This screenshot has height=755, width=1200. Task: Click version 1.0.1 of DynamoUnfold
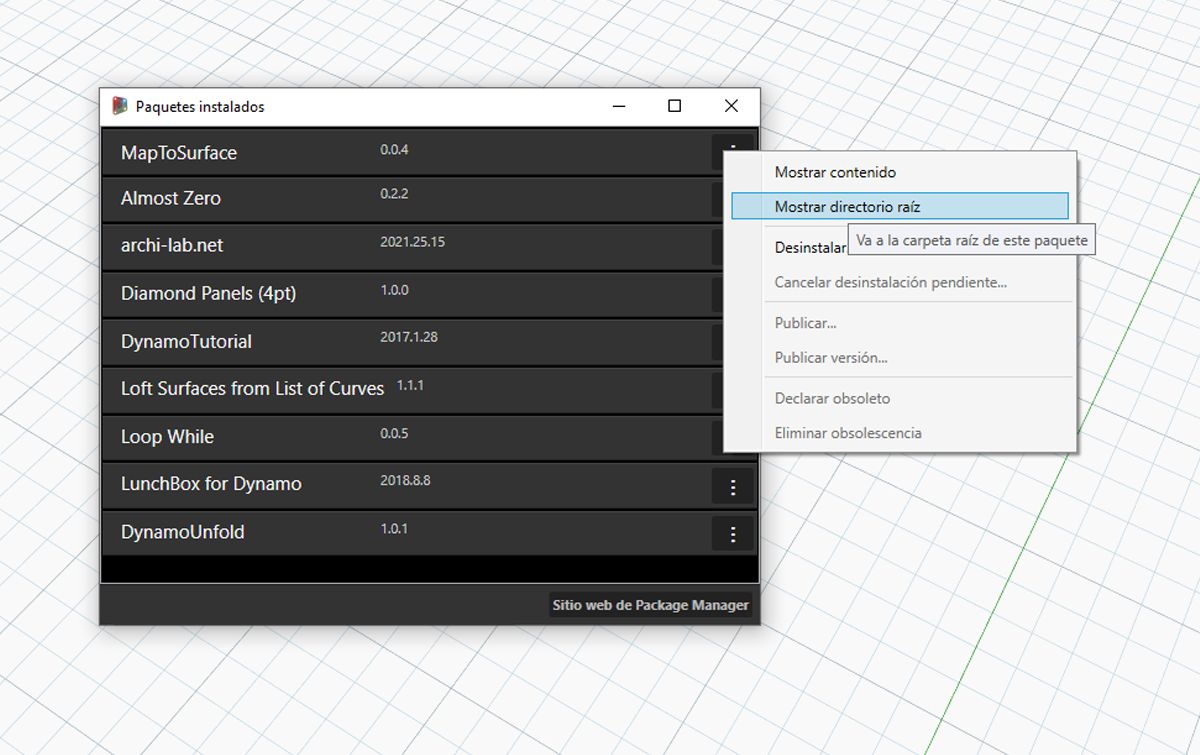(x=394, y=528)
